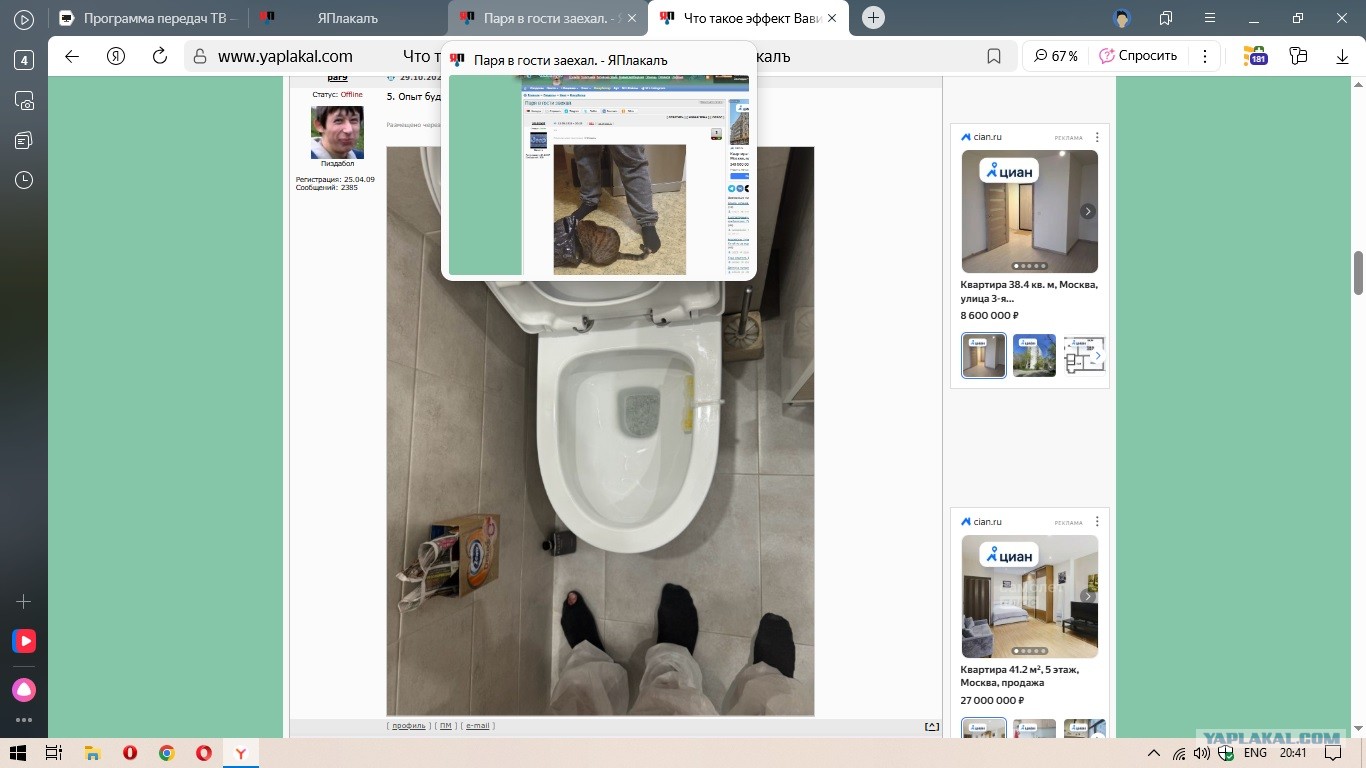Open a new browser tab
The height and width of the screenshot is (768, 1366).
(x=874, y=18)
